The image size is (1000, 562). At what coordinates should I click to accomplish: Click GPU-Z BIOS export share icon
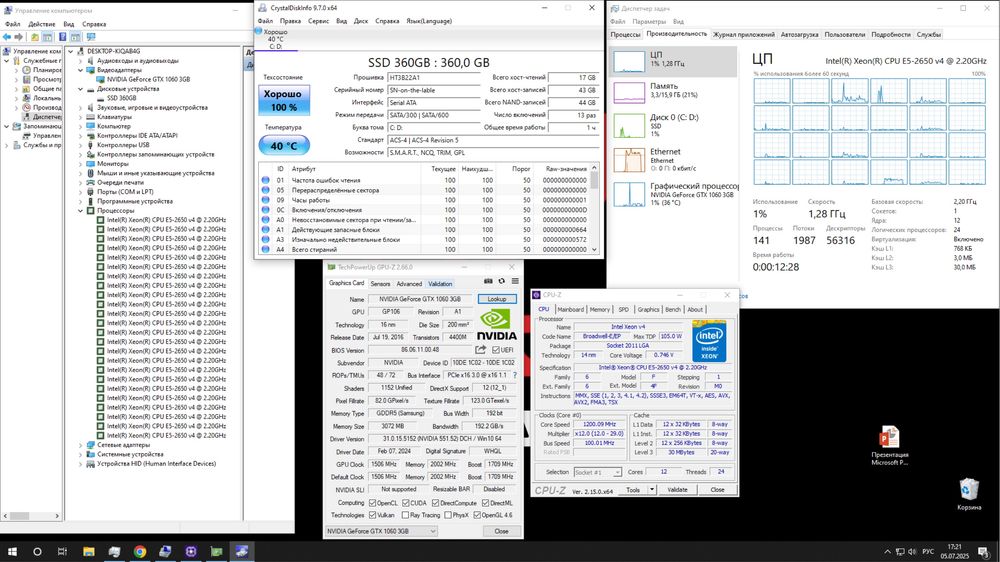[480, 350]
